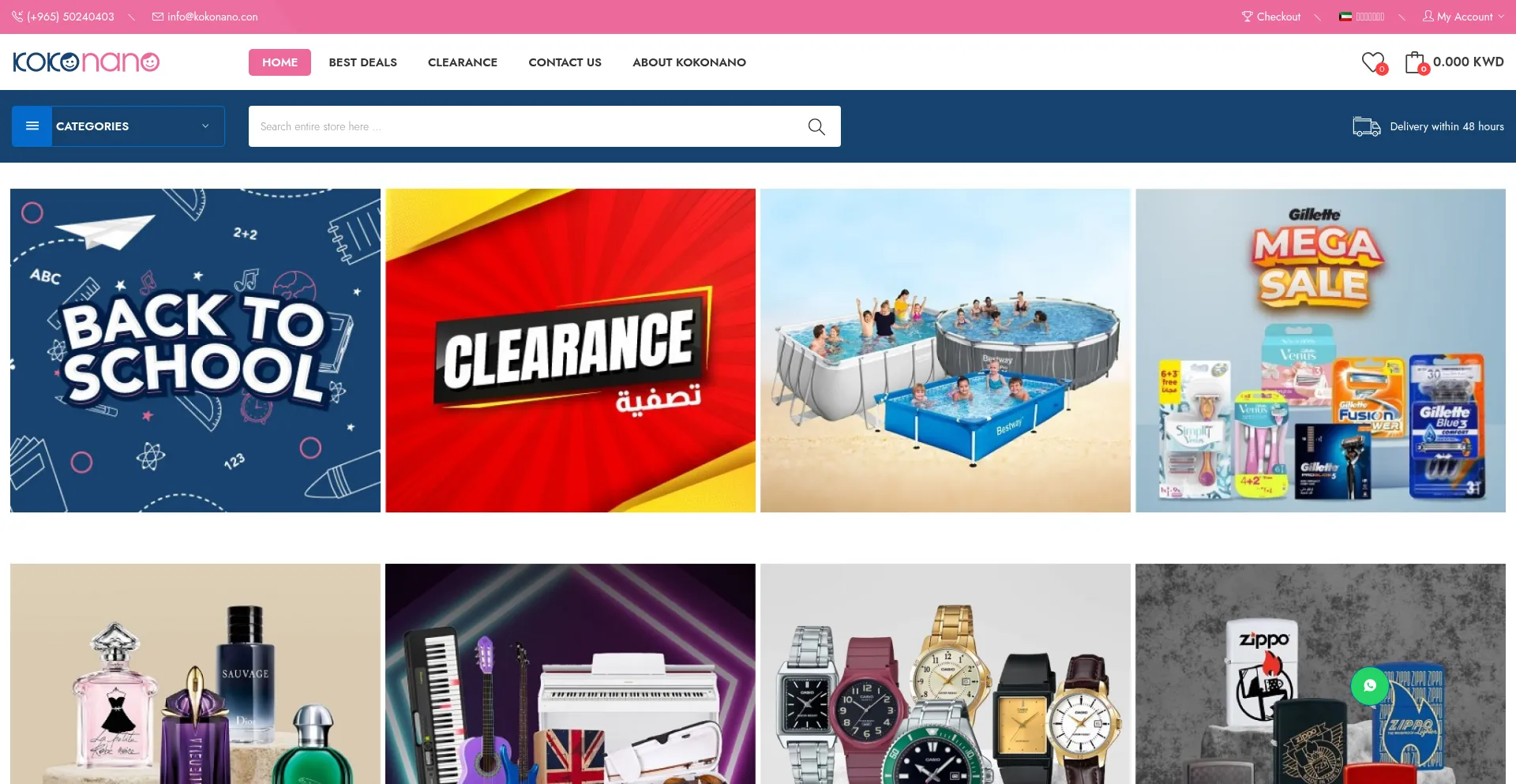The image size is (1516, 784).
Task: Click the WhatsApp chat bubble icon
Action: (x=1370, y=685)
